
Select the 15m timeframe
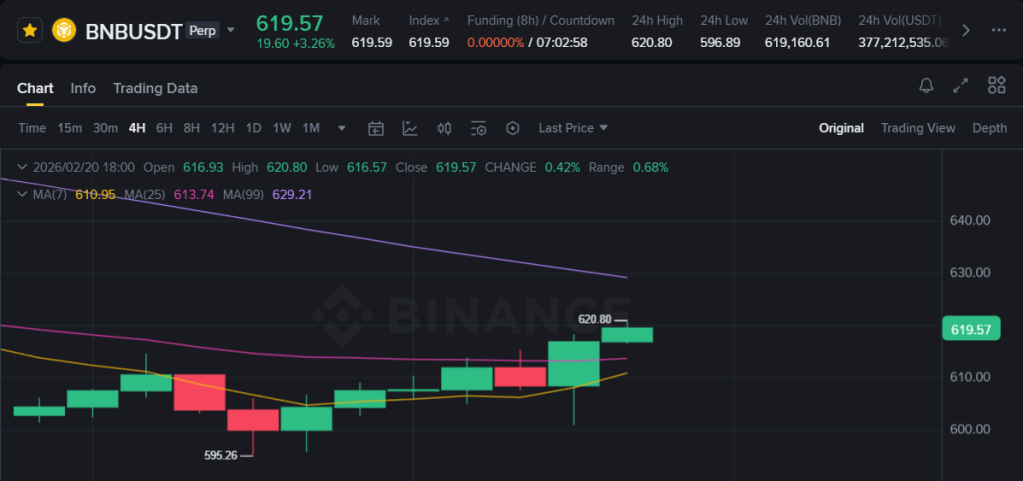pyautogui.click(x=70, y=128)
